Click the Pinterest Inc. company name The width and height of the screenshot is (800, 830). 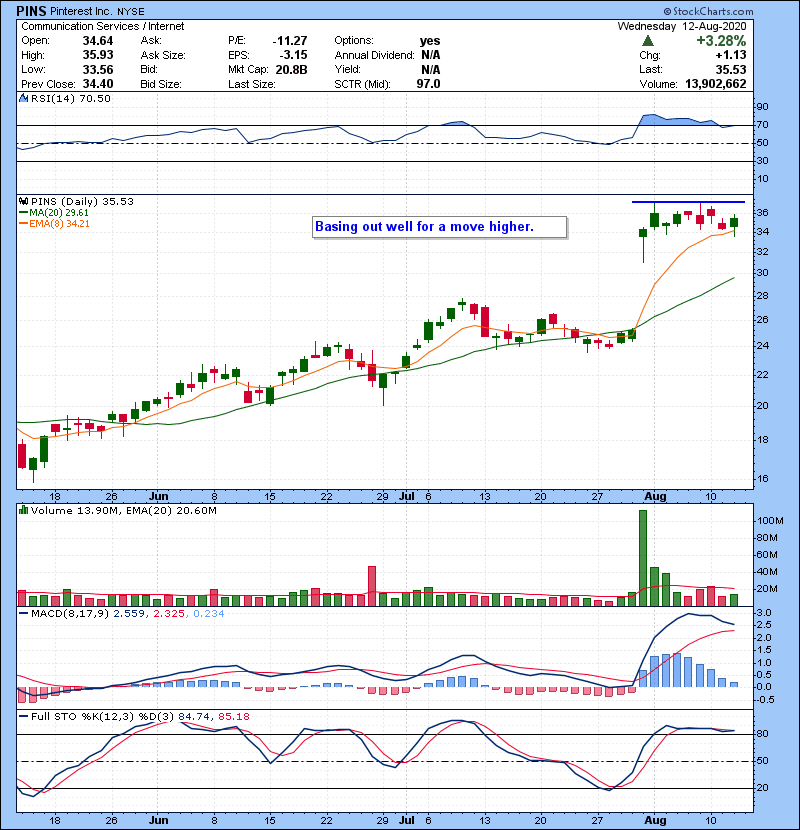coord(81,11)
